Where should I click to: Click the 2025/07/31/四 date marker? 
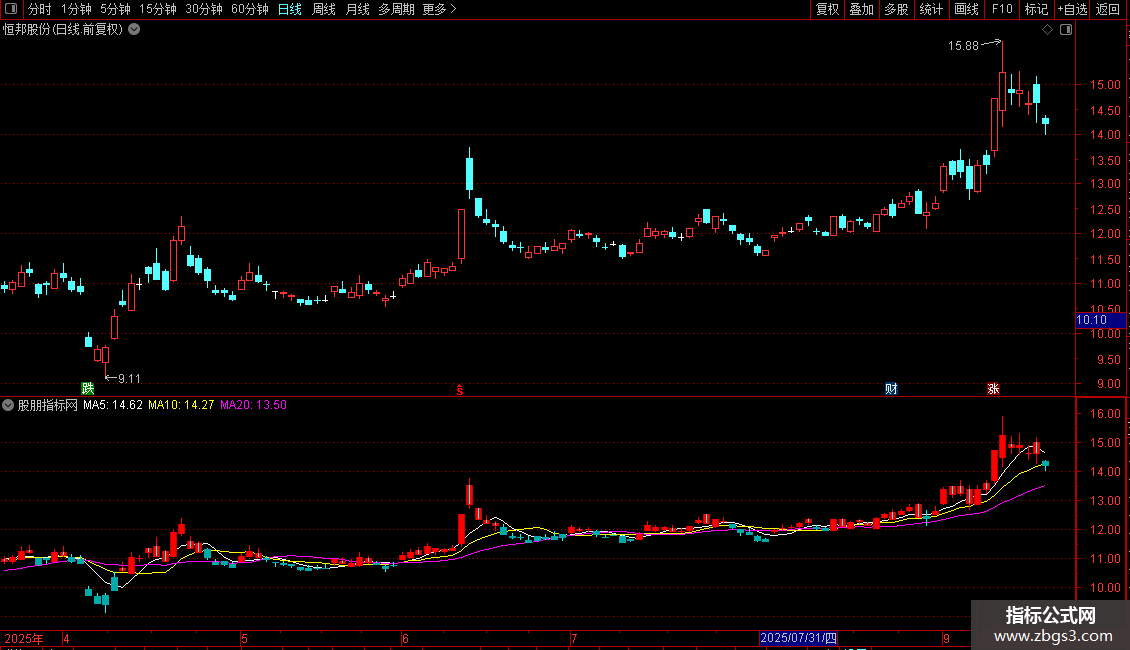pyautogui.click(x=798, y=638)
